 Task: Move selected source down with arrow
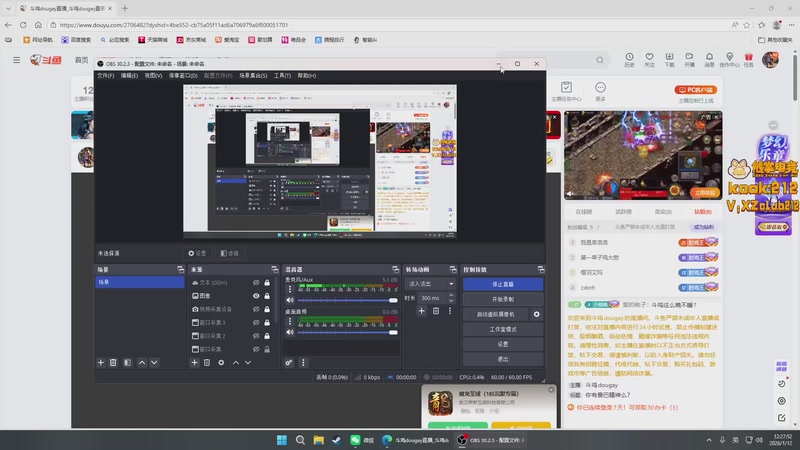coord(248,362)
